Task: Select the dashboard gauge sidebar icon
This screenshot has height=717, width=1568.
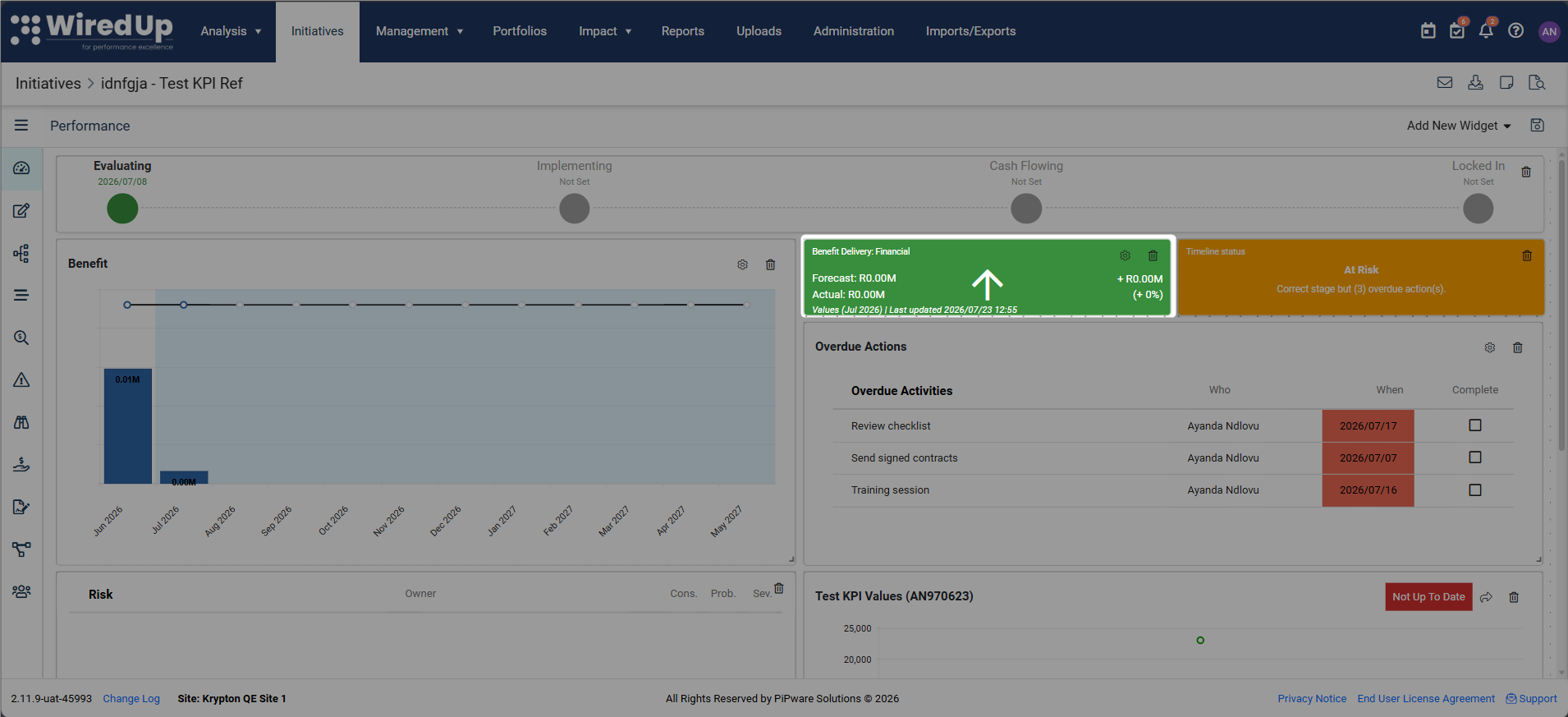Action: [x=21, y=168]
